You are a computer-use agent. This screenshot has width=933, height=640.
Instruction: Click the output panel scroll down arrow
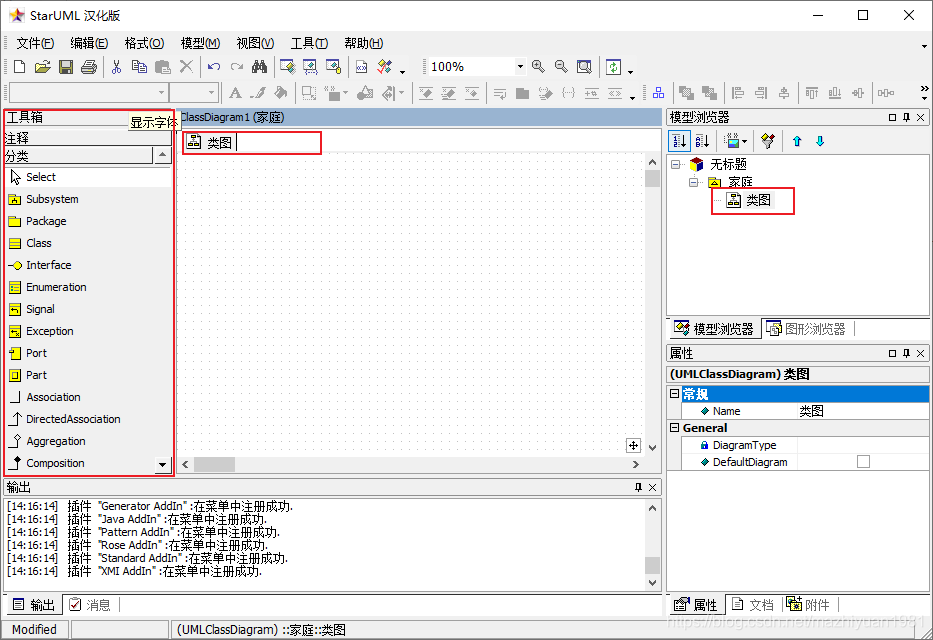click(653, 583)
